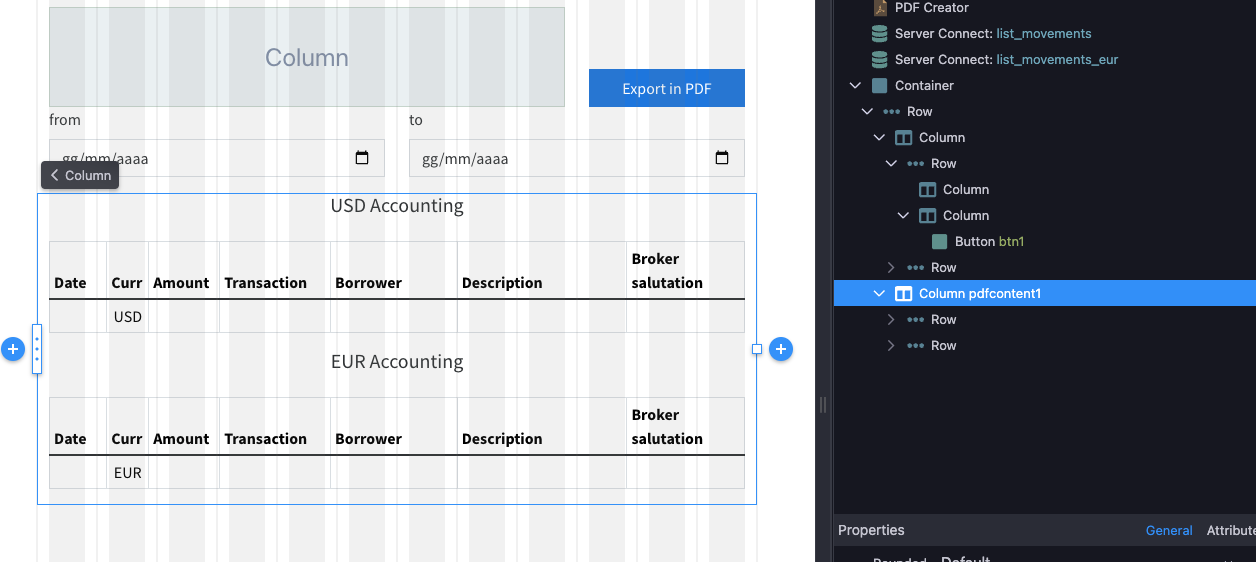Switch to the General properties tab
Viewport: 1256px width, 562px height.
(1169, 531)
